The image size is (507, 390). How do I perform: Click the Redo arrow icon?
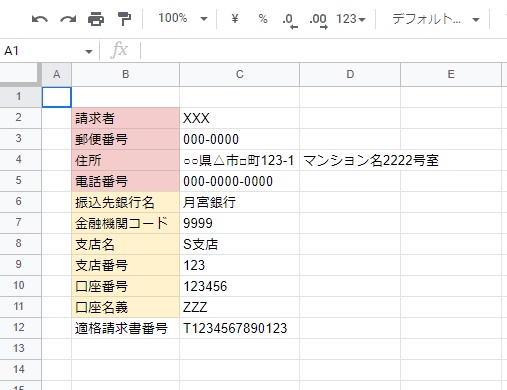tap(68, 19)
